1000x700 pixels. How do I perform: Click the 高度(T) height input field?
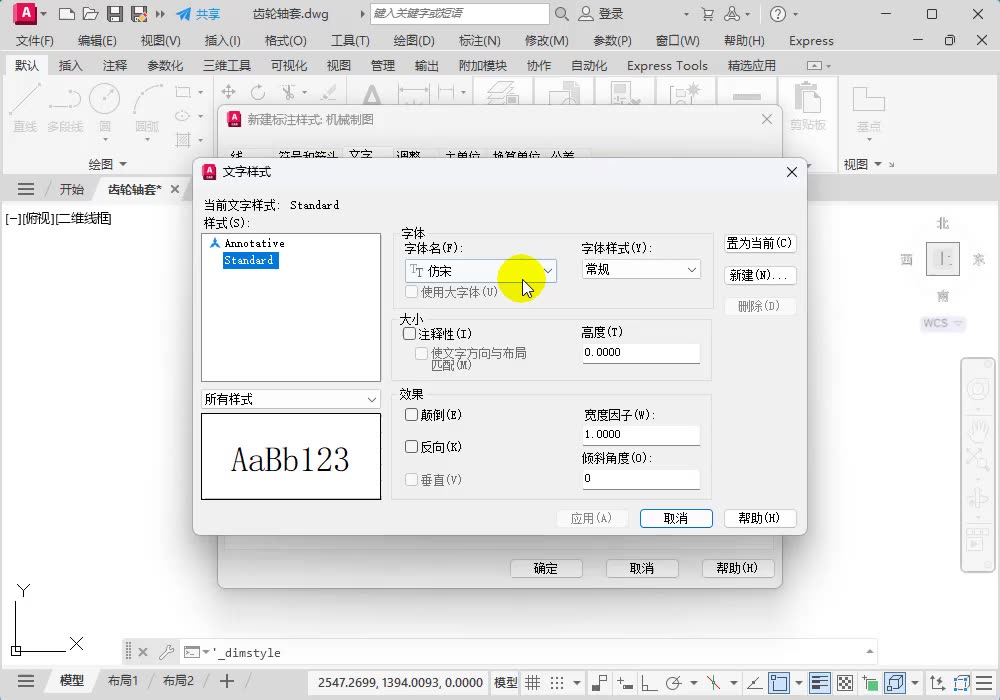(x=641, y=353)
